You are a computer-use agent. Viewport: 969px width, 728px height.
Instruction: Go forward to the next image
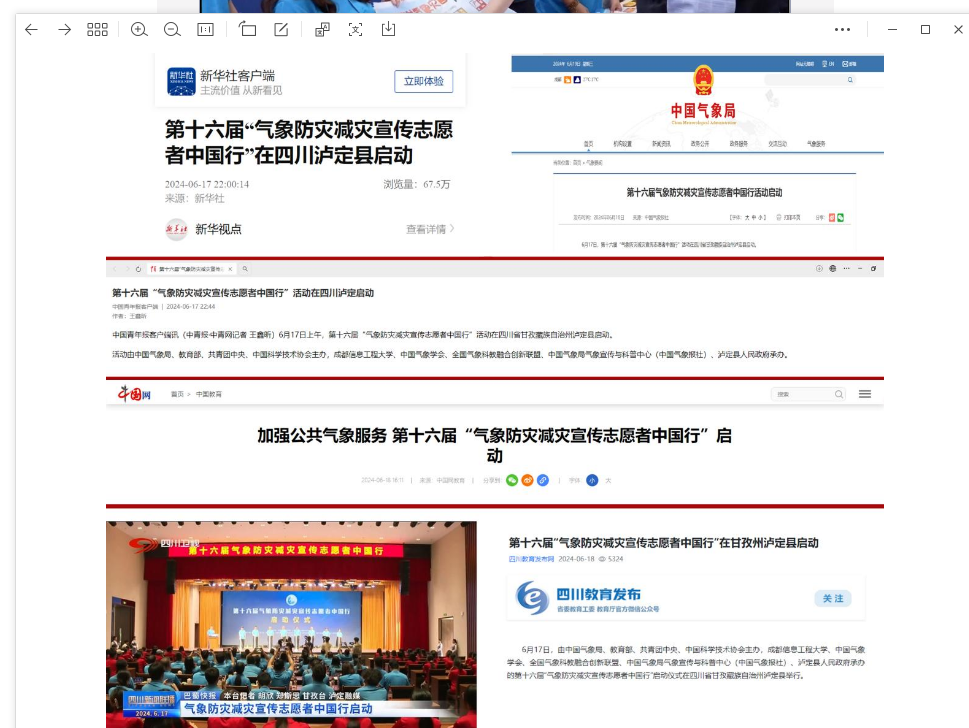pyautogui.click(x=64, y=30)
